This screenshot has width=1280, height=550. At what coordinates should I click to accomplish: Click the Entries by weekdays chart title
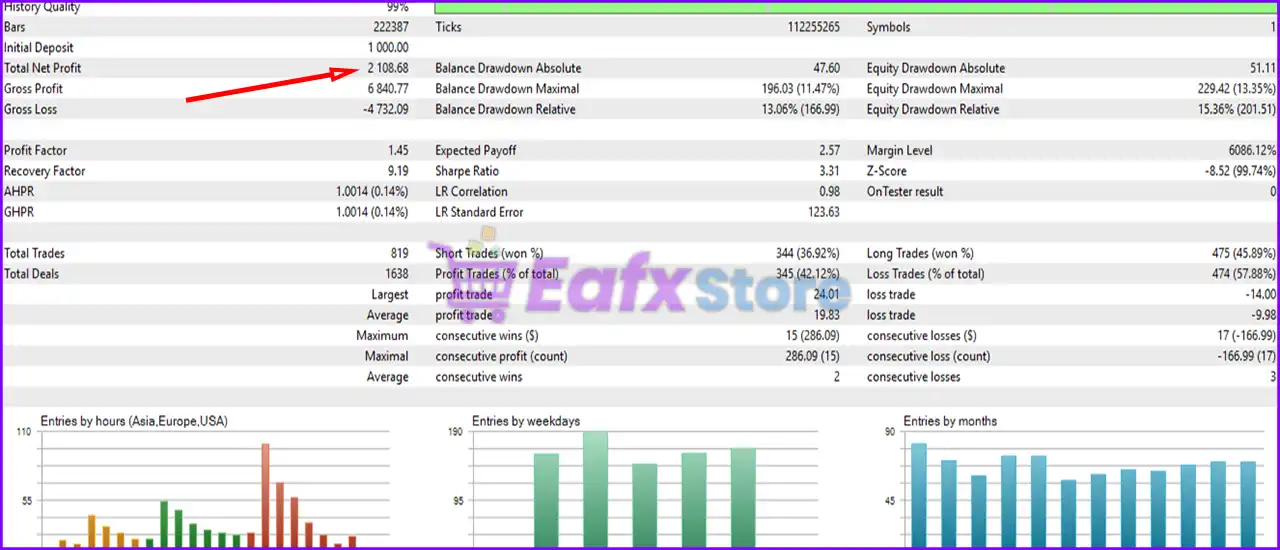[526, 421]
